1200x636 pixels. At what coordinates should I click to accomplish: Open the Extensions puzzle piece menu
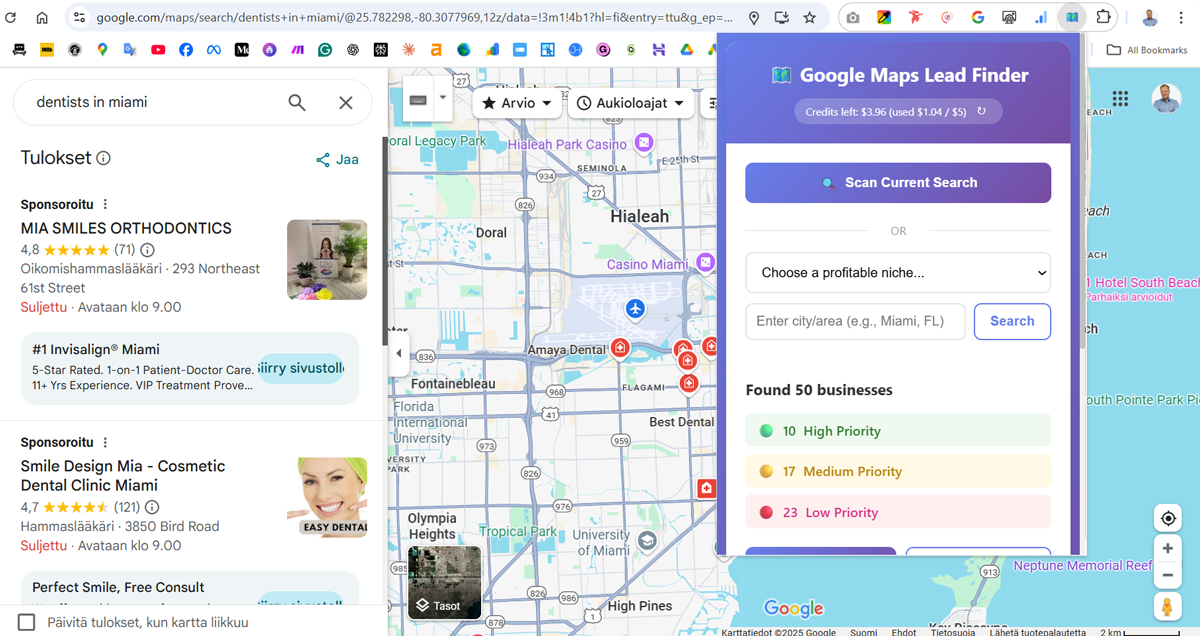click(1103, 17)
